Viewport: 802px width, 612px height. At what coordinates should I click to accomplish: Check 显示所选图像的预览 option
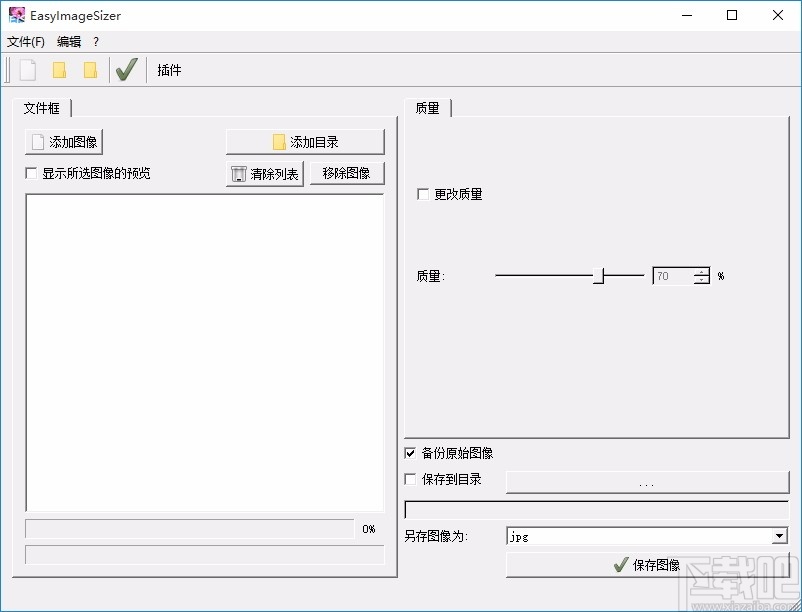click(30, 173)
